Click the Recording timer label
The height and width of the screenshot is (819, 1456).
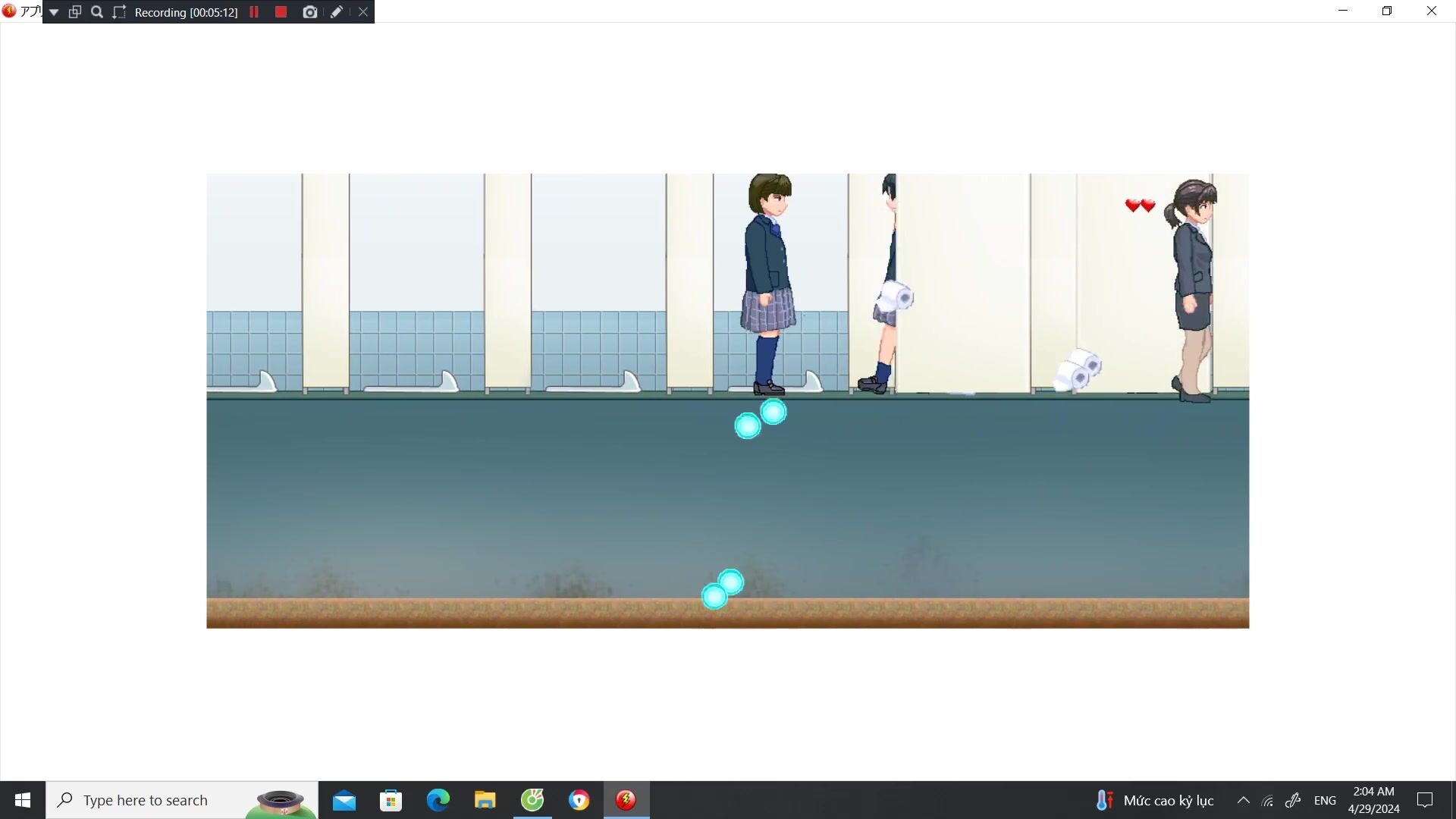pyautogui.click(x=186, y=12)
